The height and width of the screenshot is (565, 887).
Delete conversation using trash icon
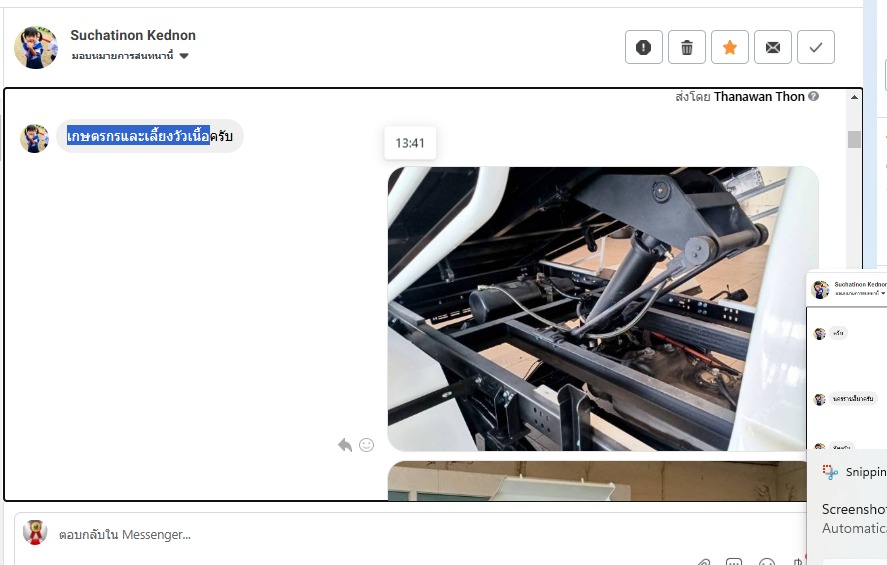[x=687, y=47]
